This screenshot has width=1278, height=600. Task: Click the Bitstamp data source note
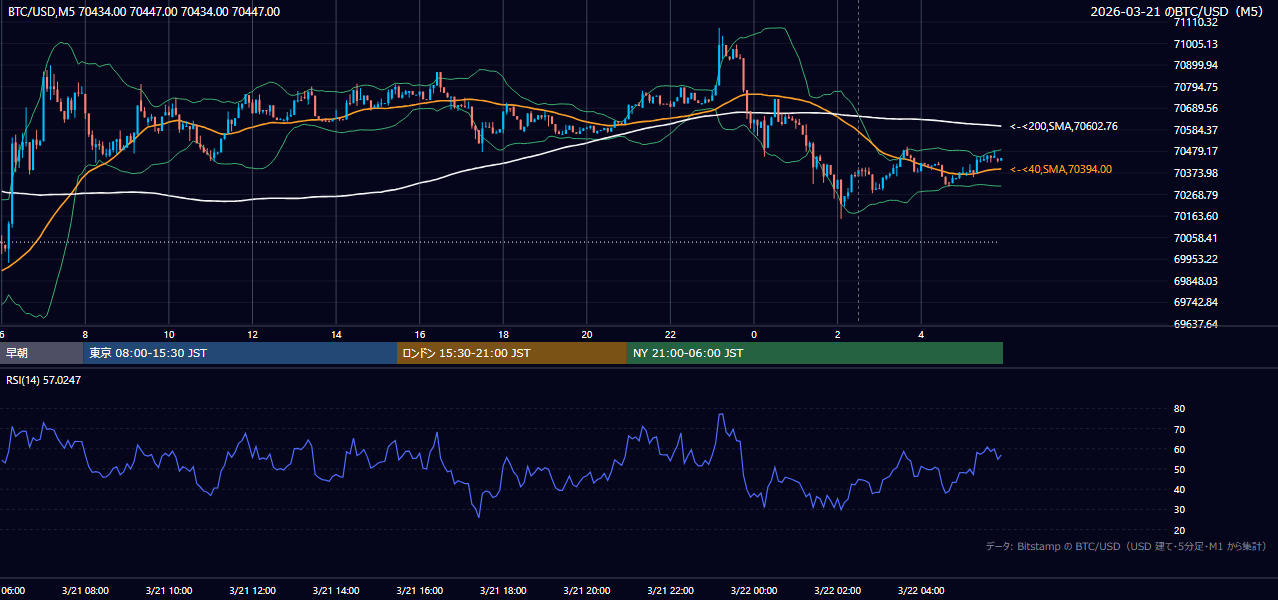1126,546
